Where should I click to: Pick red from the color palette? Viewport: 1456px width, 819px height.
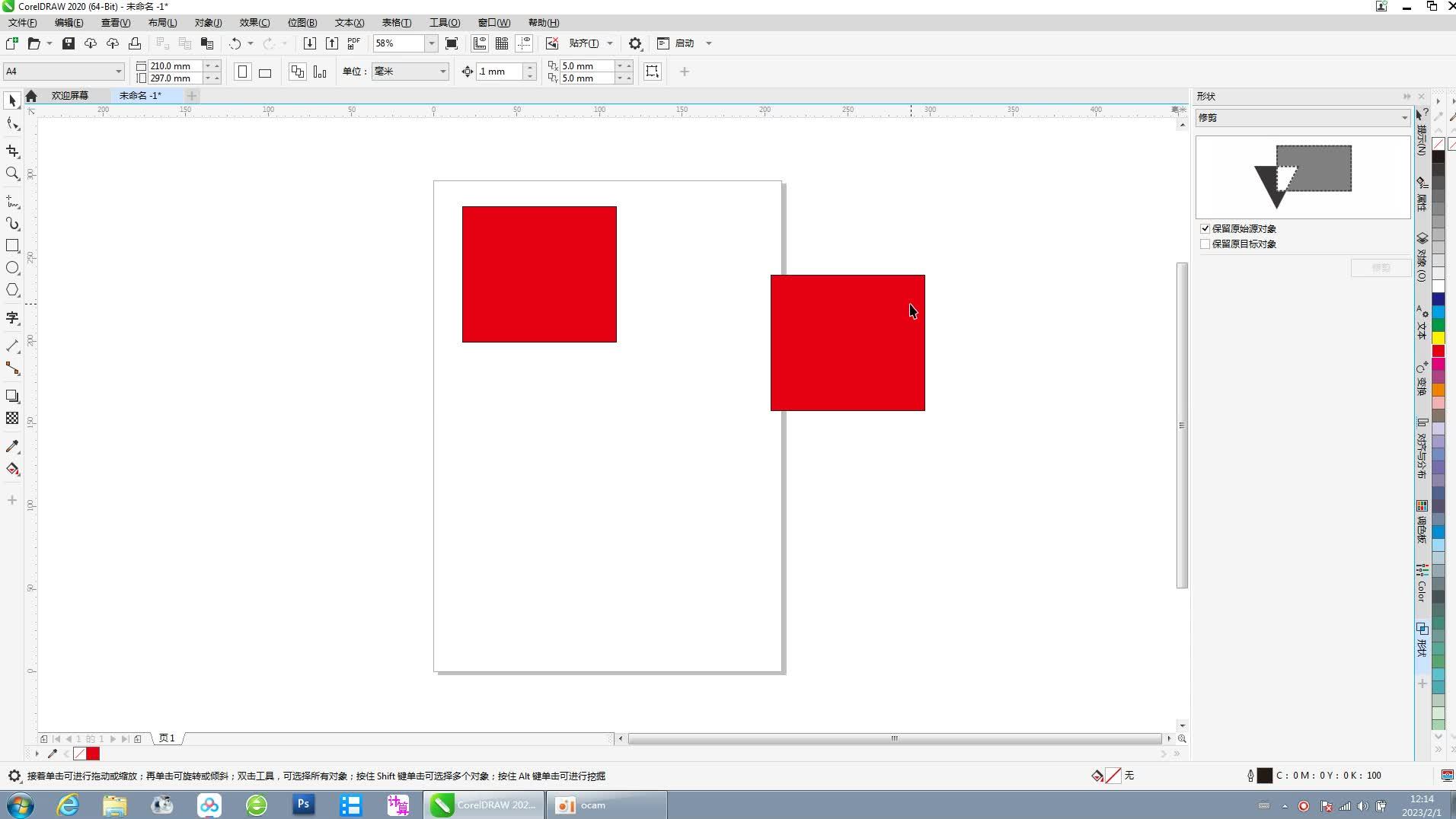click(1438, 351)
